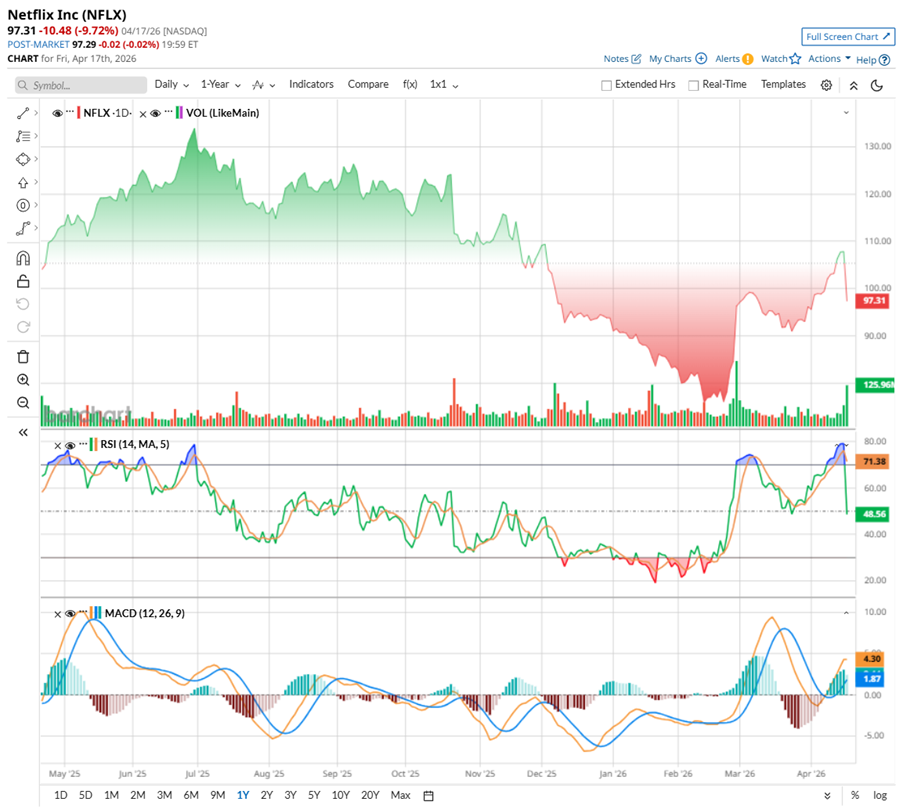Remove the MACD indicator with its X
Viewport: 903px width, 809px height.
pyautogui.click(x=58, y=614)
